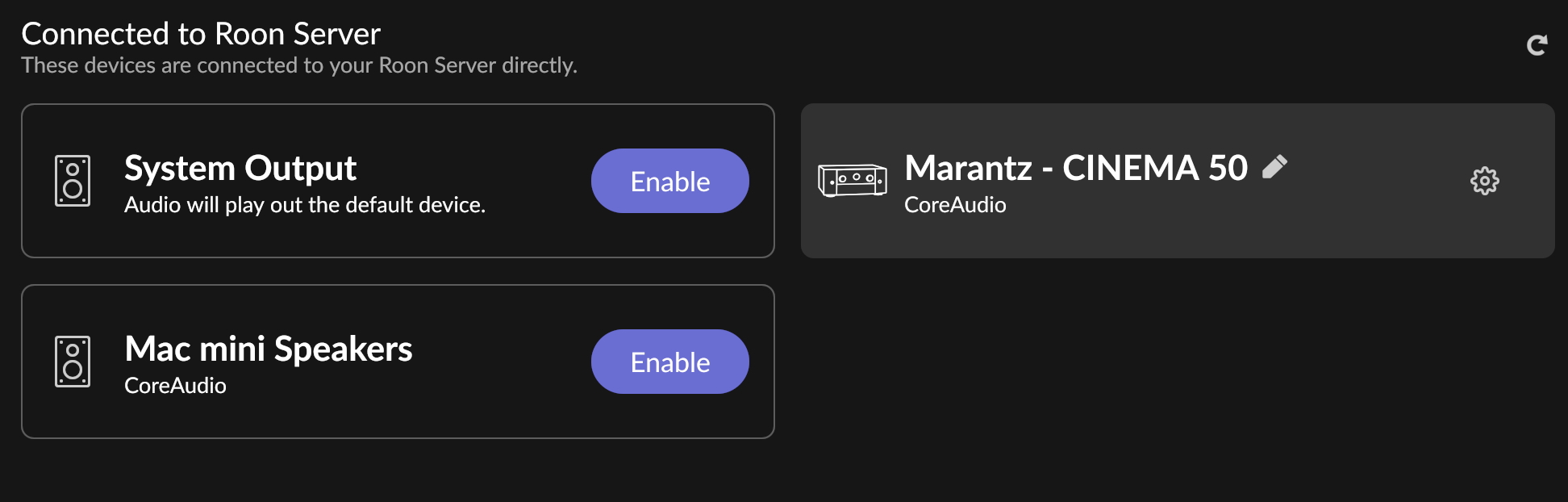This screenshot has width=1568, height=502.
Task: Open Marantz CINEMA 50 gear settings
Action: (x=1484, y=181)
